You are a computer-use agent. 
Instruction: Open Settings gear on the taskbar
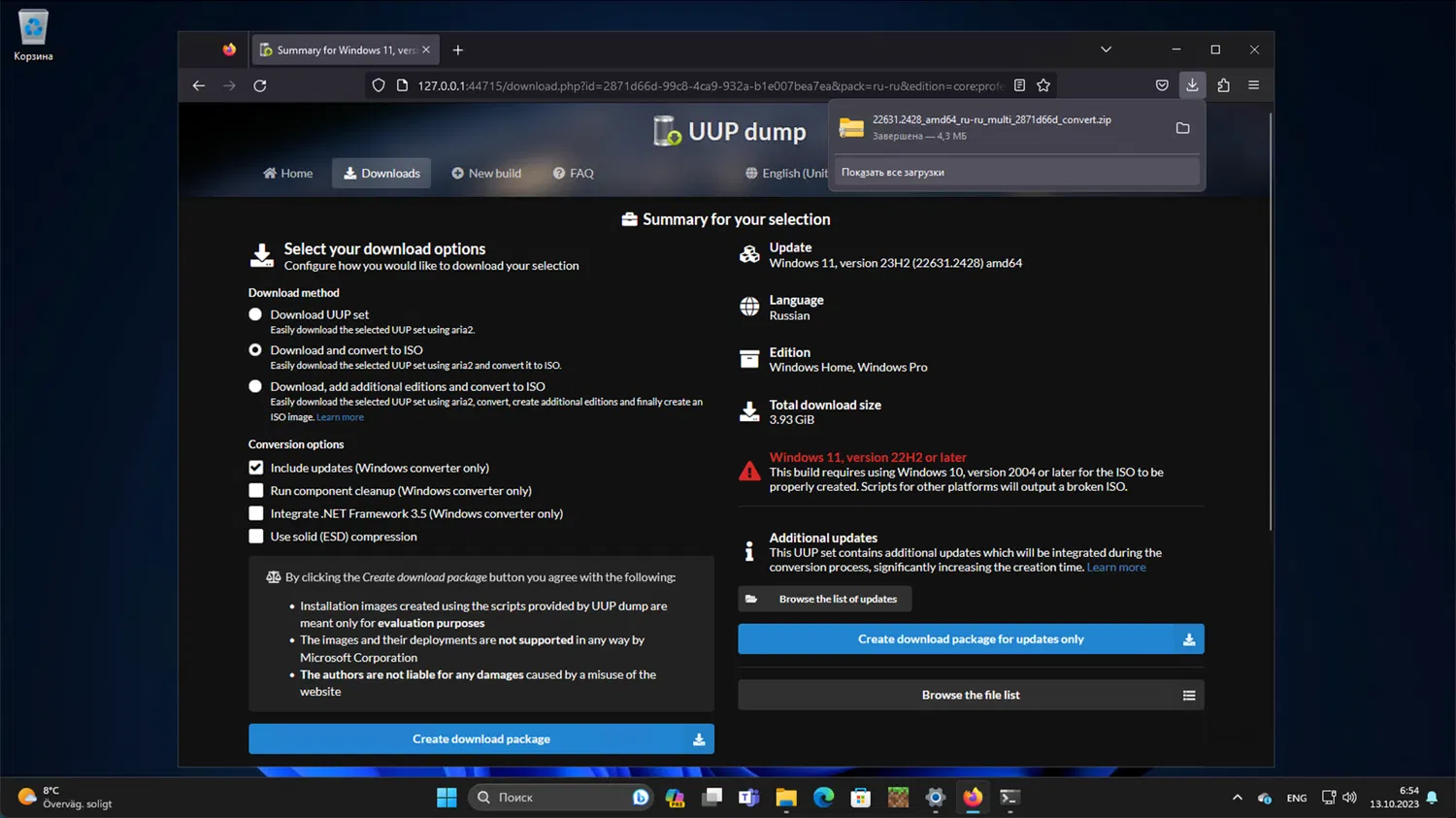[936, 798]
